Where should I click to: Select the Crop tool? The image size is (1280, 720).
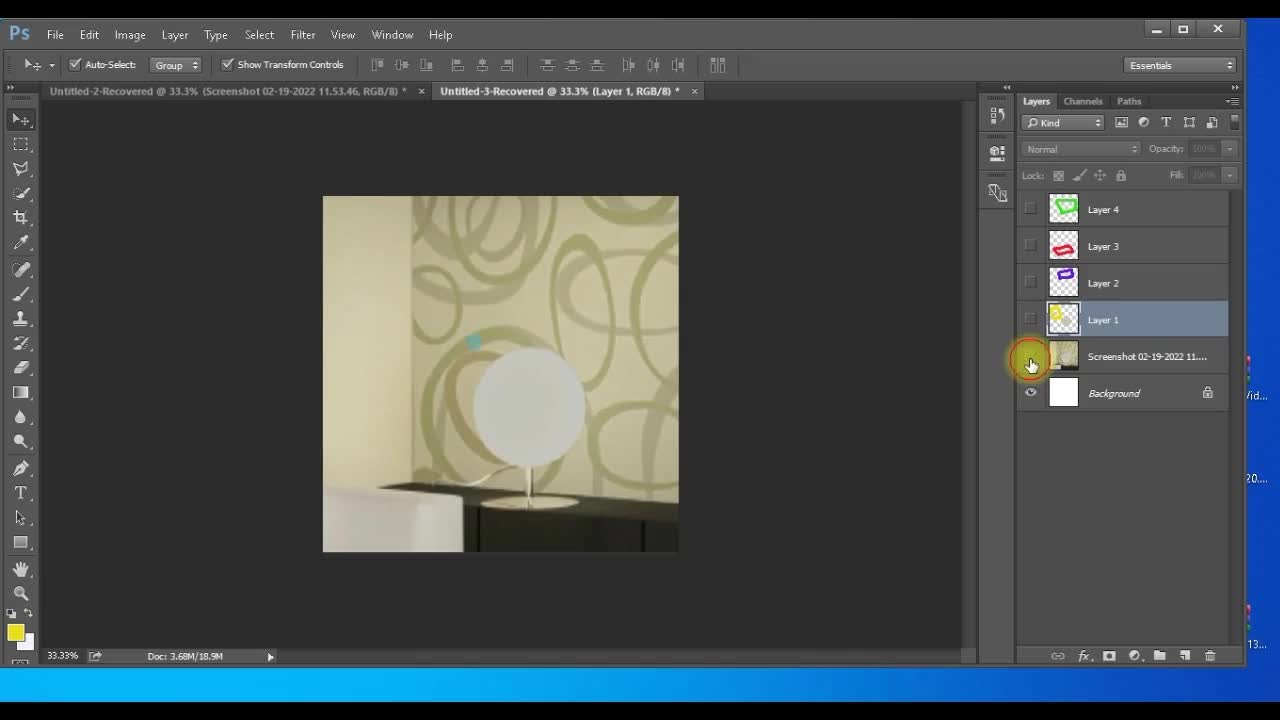pos(21,218)
